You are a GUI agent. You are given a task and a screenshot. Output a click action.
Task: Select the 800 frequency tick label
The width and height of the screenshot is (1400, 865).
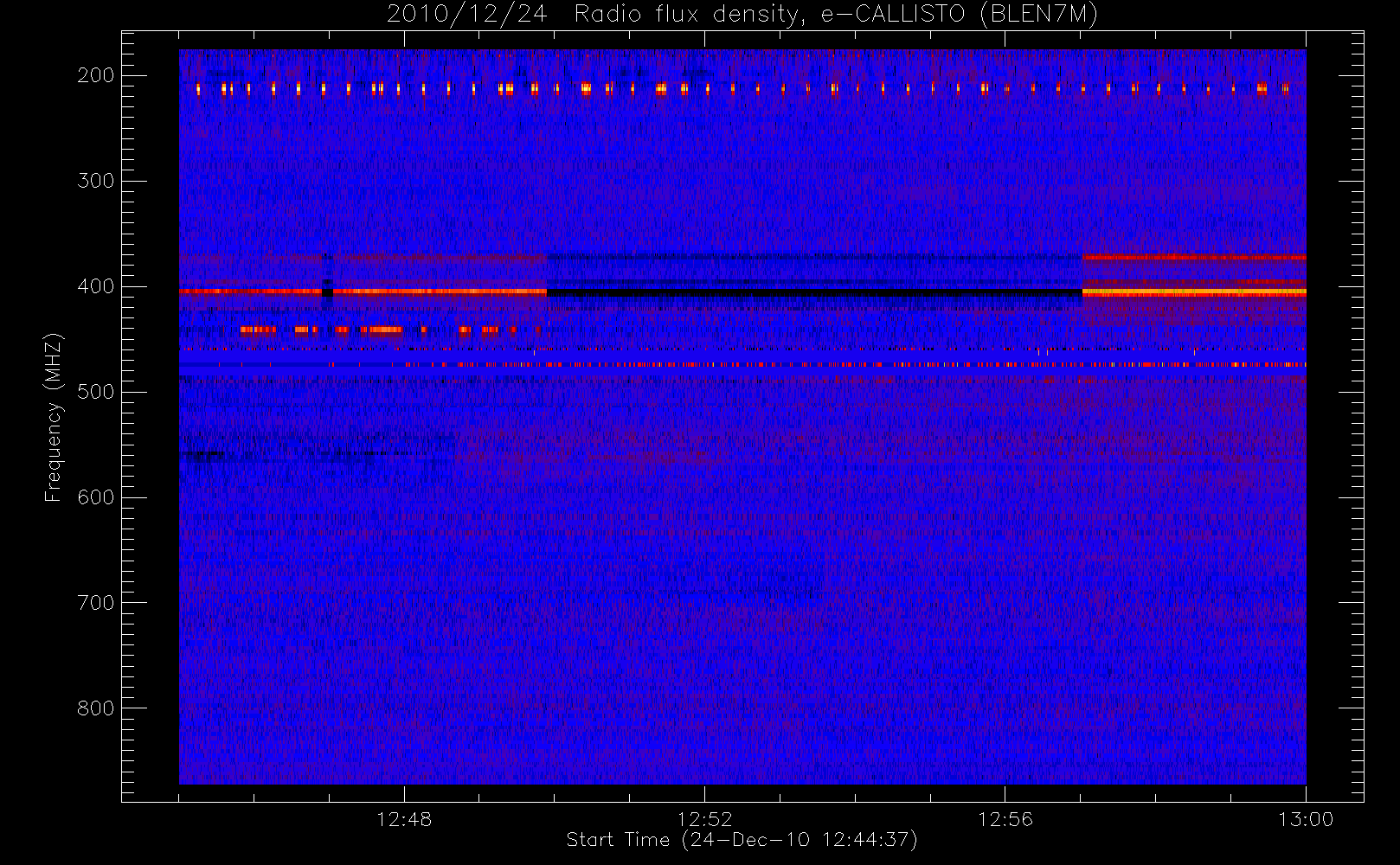(96, 708)
